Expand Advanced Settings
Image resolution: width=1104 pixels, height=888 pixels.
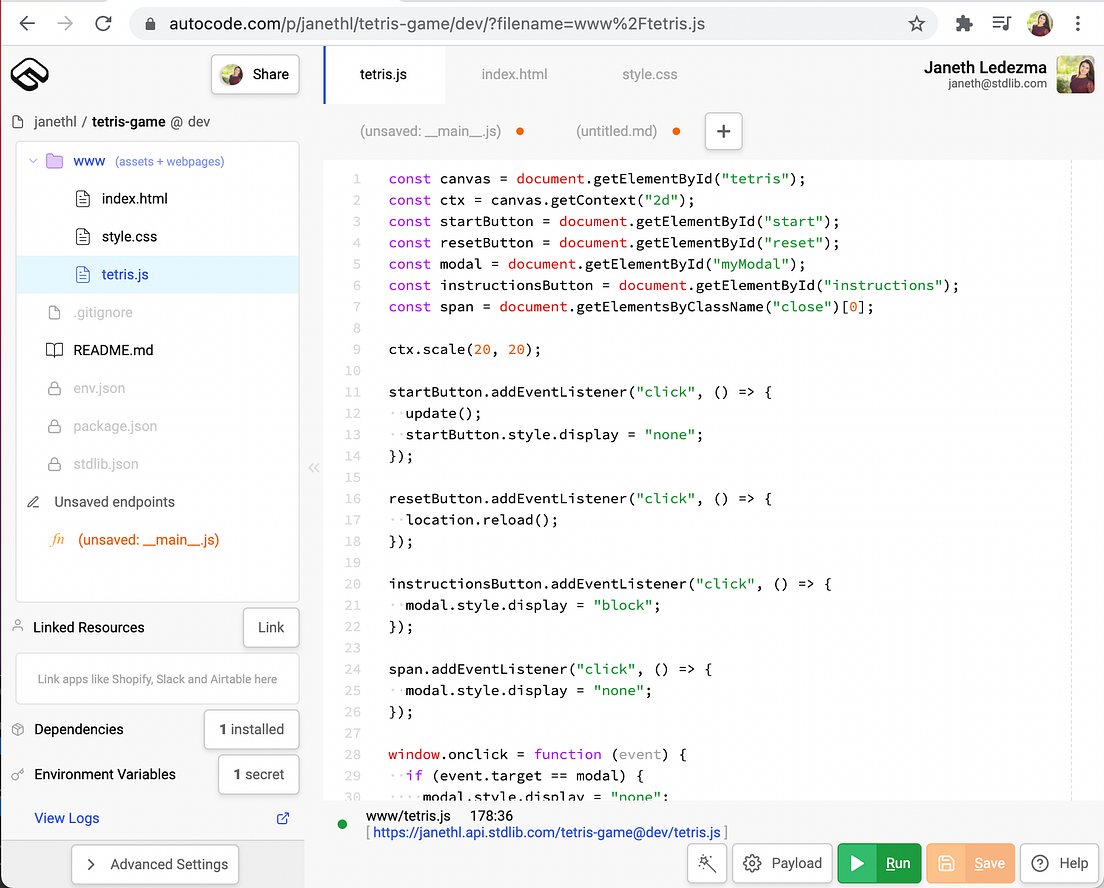click(x=154, y=864)
